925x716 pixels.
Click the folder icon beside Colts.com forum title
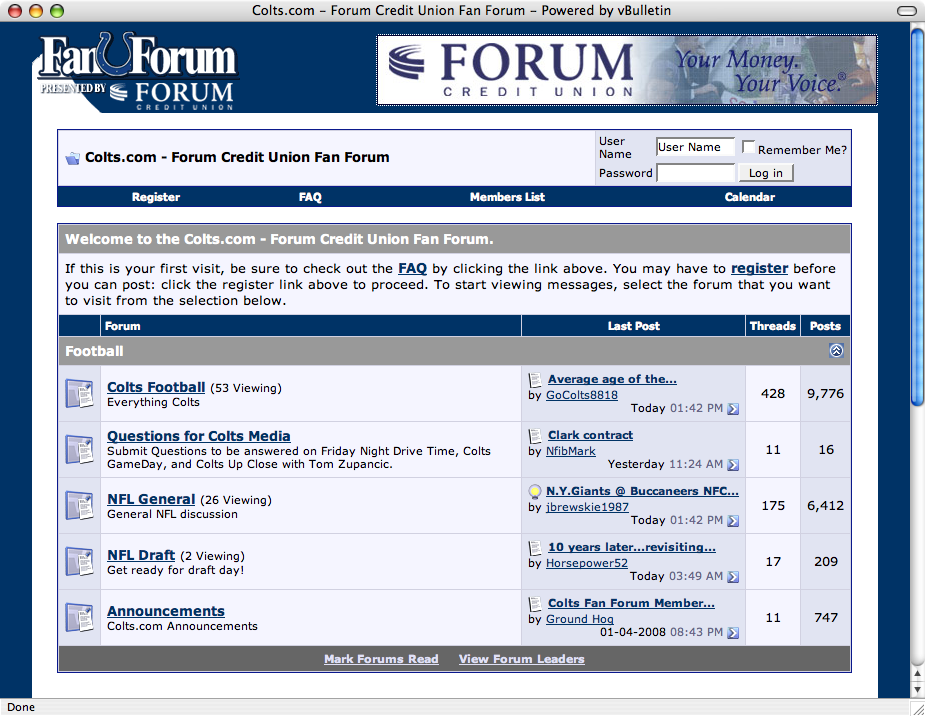pyautogui.click(x=73, y=158)
